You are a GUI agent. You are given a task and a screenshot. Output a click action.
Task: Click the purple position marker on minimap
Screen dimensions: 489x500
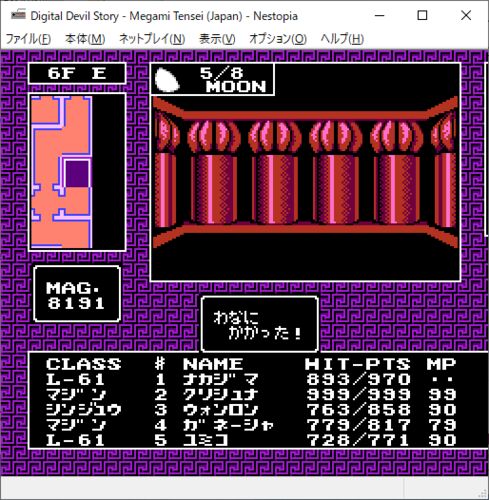[x=77, y=173]
